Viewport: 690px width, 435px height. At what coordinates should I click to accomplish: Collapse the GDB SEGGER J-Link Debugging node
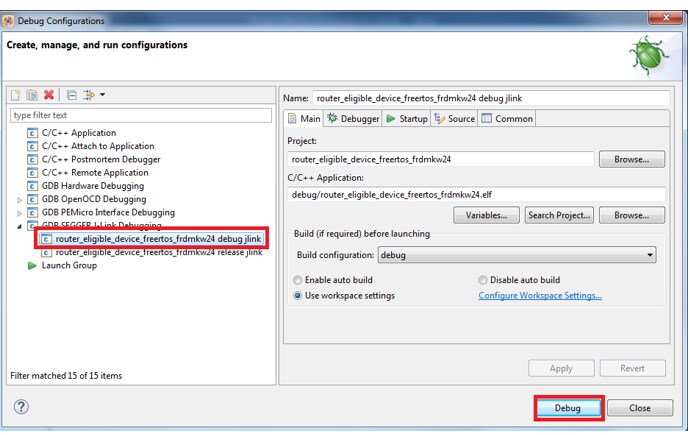pos(20,226)
